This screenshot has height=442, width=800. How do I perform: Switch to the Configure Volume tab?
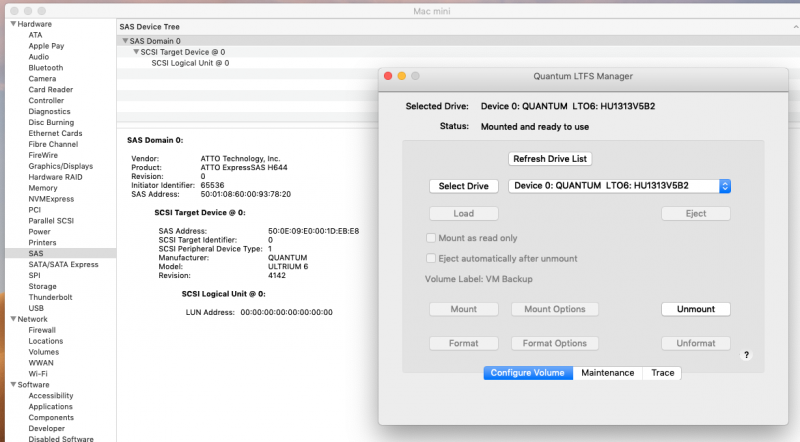click(528, 373)
